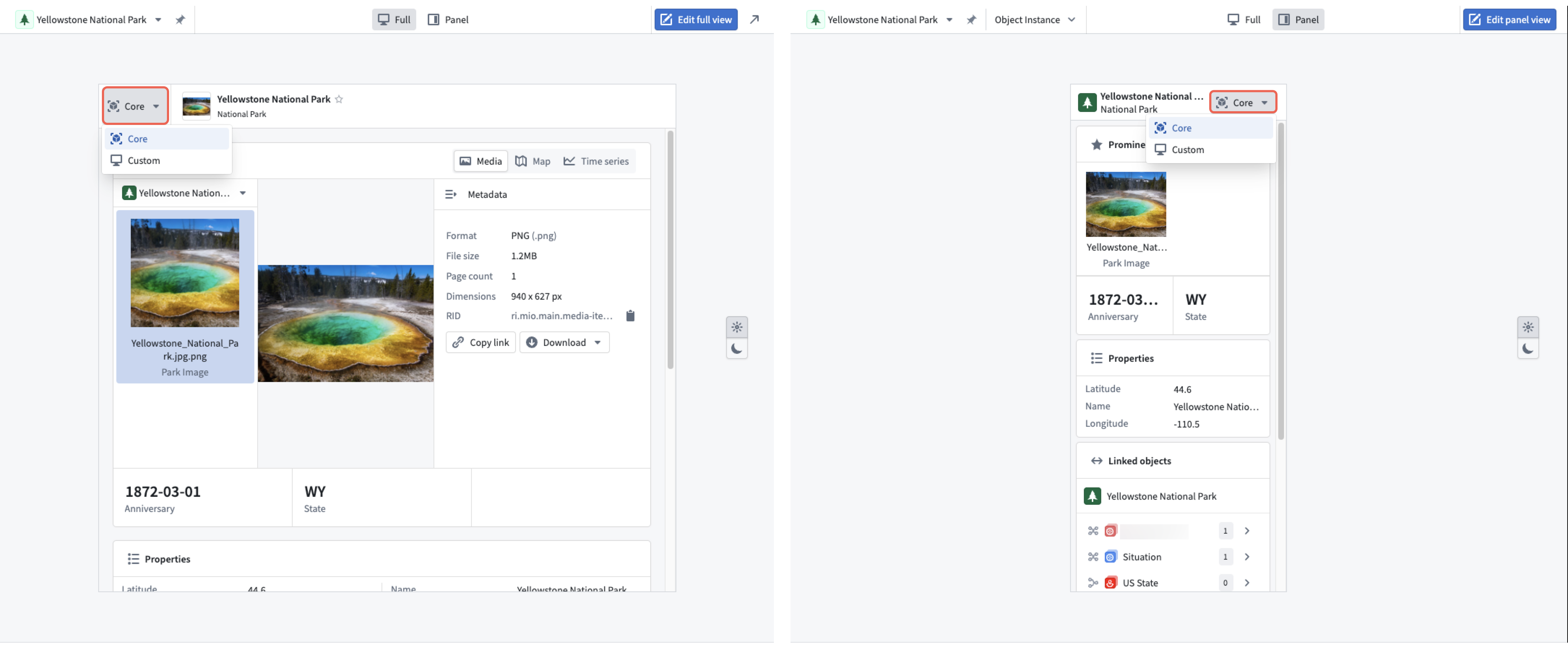Select the Media tab icon
This screenshot has width=1568, height=647.
(466, 161)
